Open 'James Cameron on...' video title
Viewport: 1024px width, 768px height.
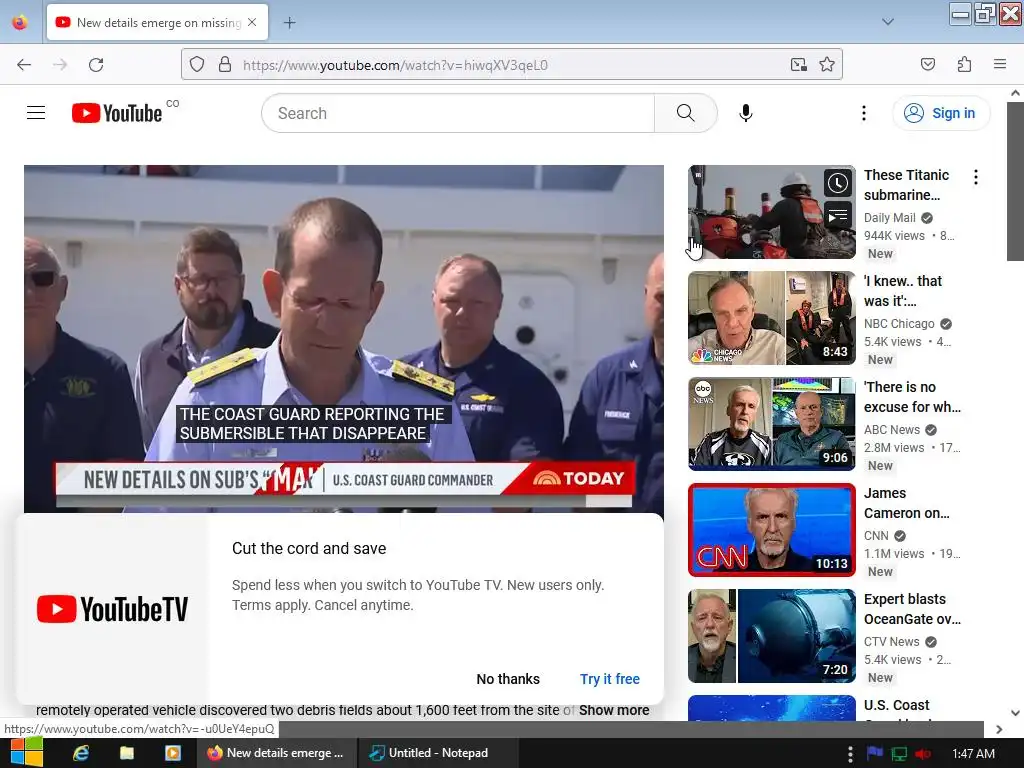click(x=906, y=503)
